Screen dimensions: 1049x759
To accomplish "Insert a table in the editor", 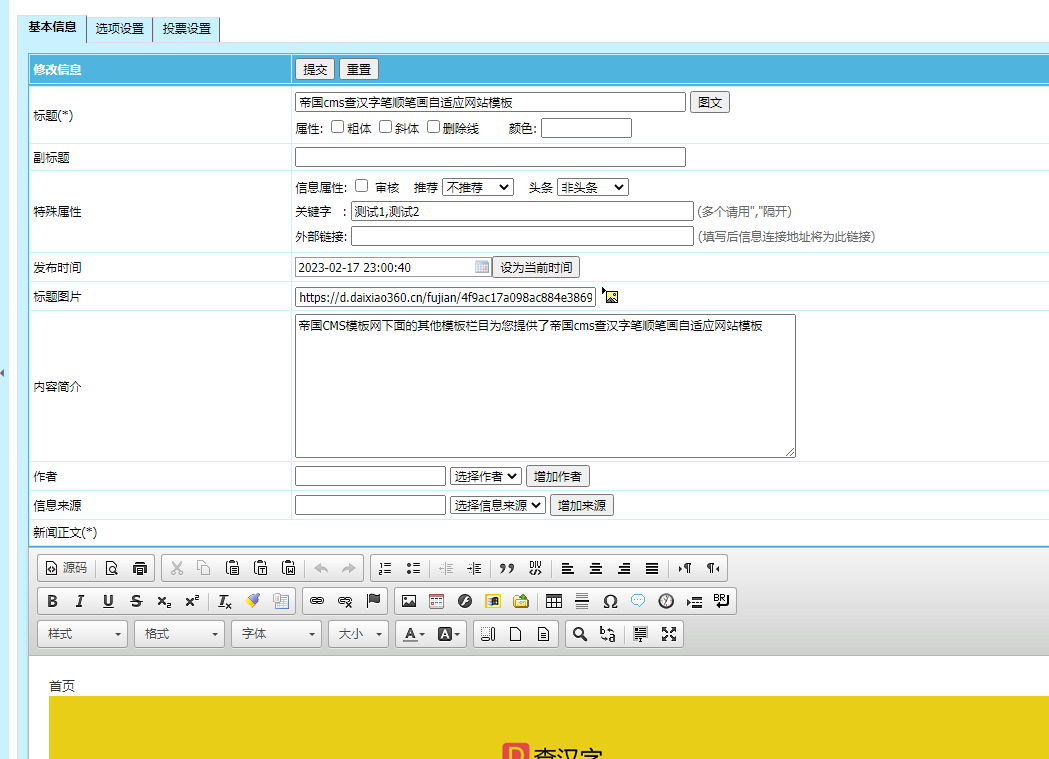I will (554, 601).
